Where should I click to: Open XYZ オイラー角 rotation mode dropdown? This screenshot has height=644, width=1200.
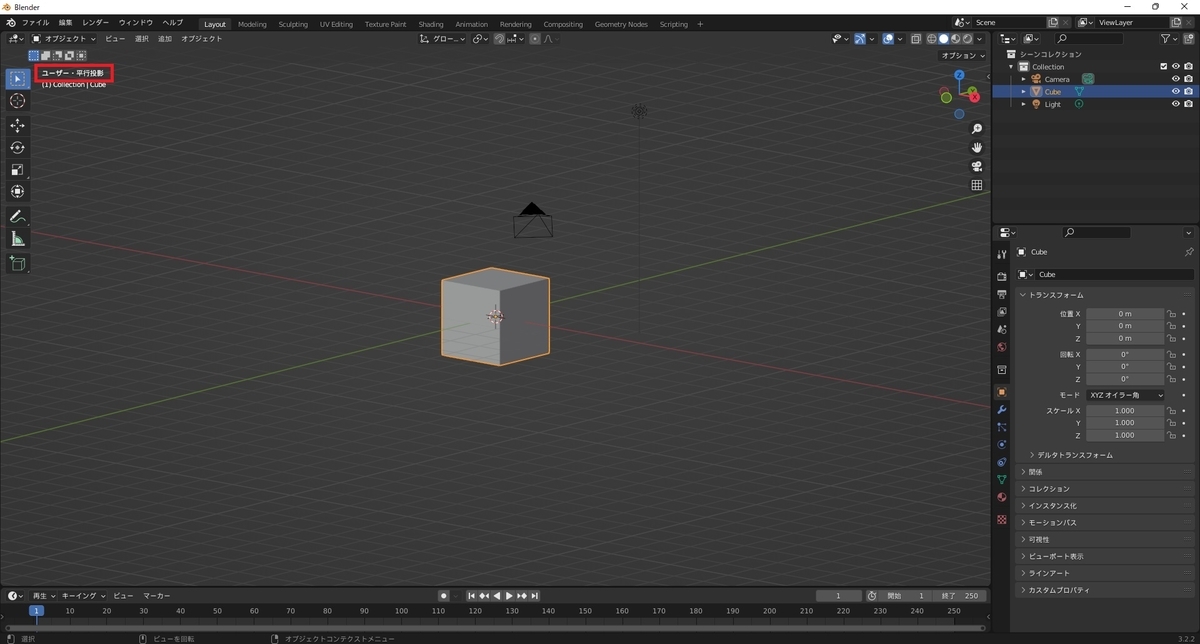[x=1125, y=395]
